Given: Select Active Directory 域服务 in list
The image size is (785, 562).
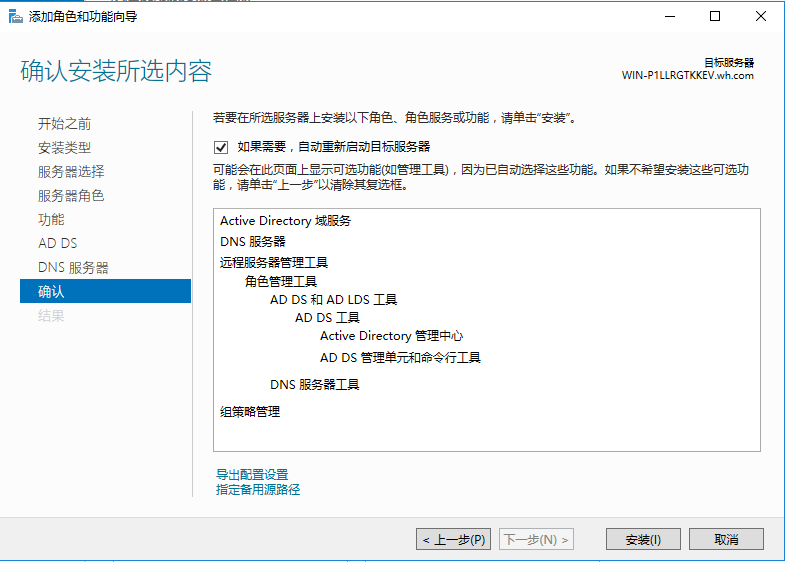Looking at the screenshot, I should [x=285, y=221].
